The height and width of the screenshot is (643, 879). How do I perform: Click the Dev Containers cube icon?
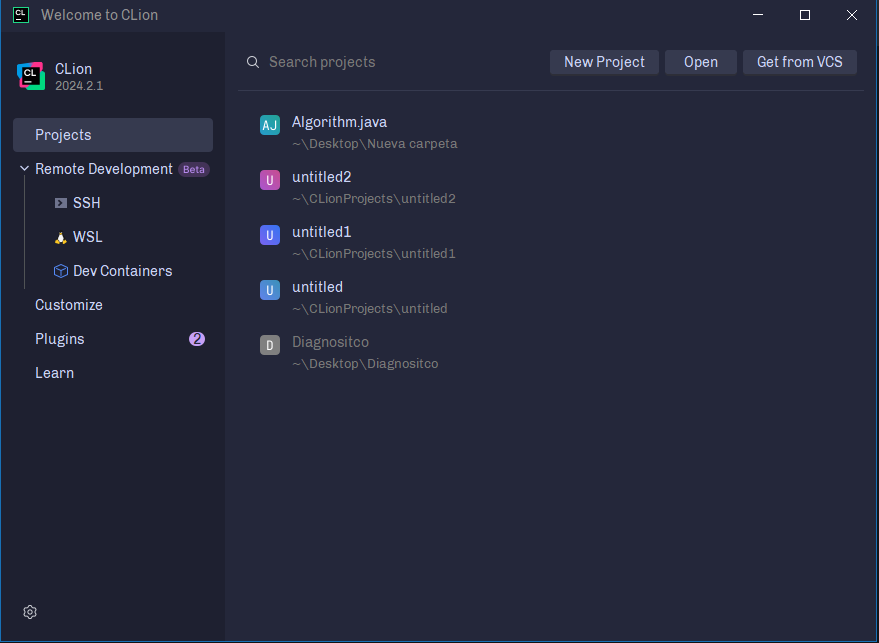[x=61, y=271]
